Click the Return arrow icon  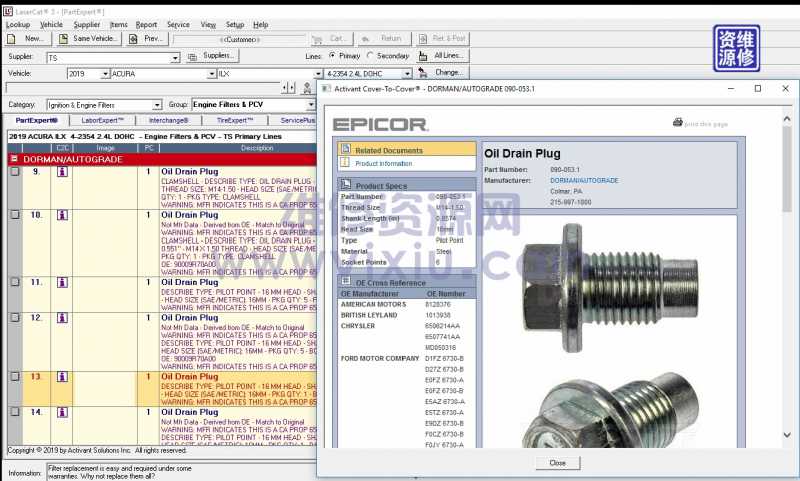pyautogui.click(x=365, y=39)
